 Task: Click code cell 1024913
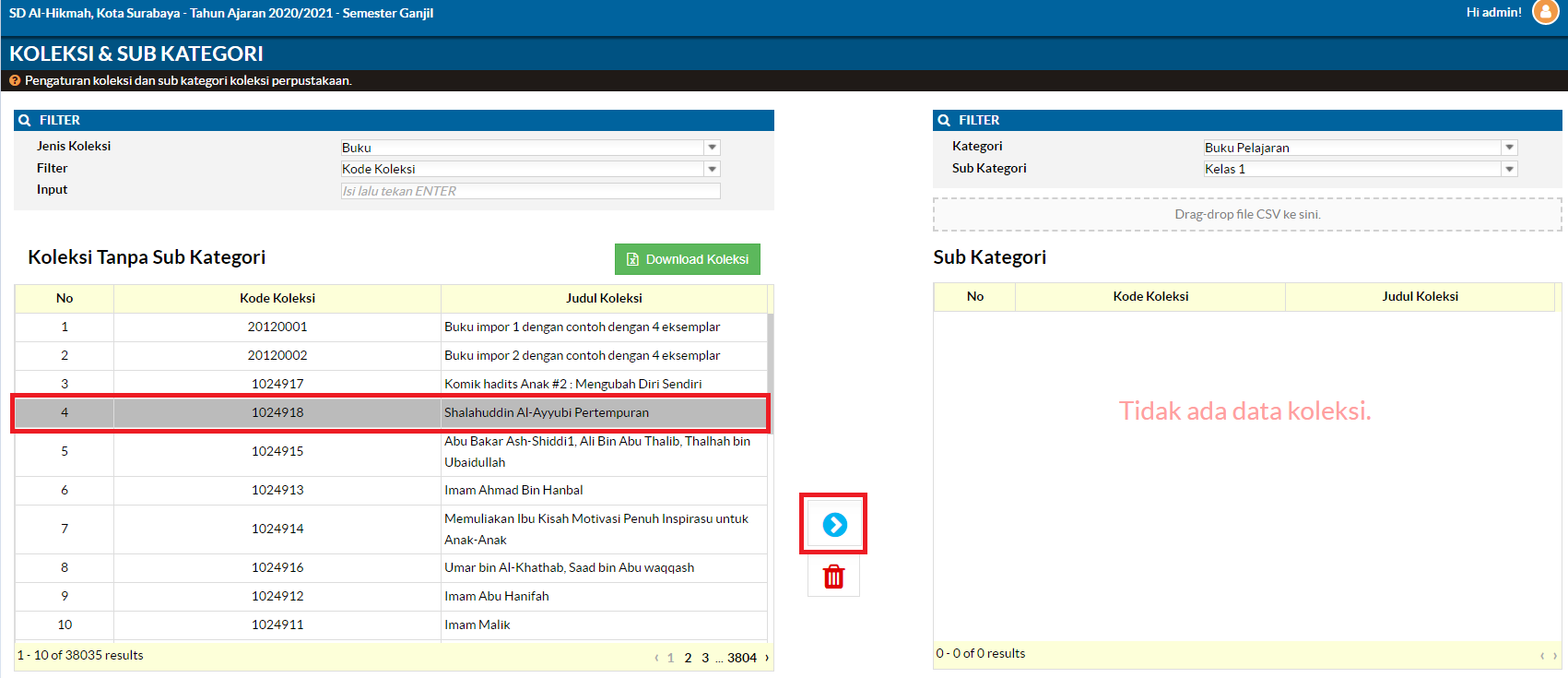pos(277,490)
